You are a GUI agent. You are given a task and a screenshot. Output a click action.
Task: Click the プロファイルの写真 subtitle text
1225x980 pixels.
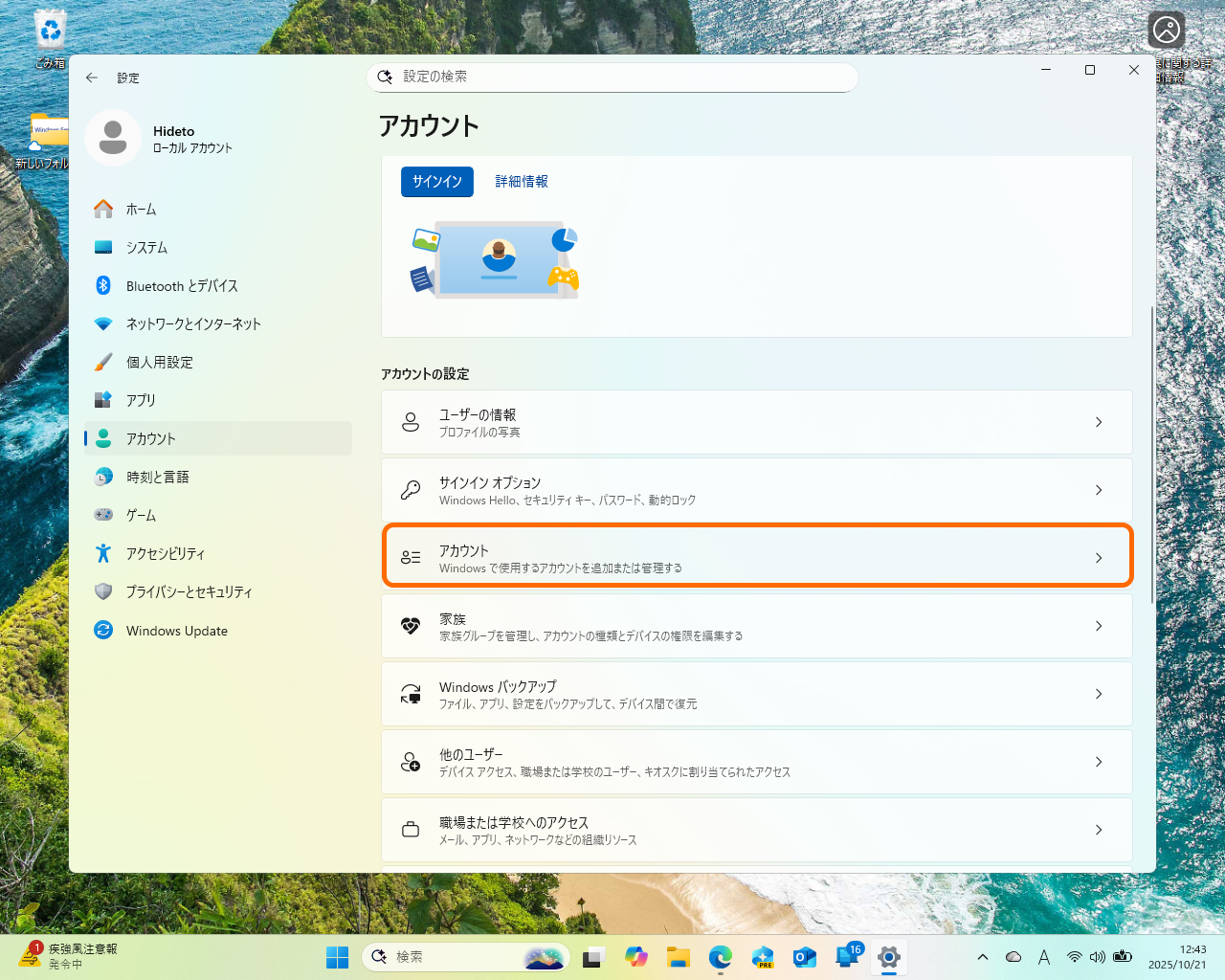point(479,433)
